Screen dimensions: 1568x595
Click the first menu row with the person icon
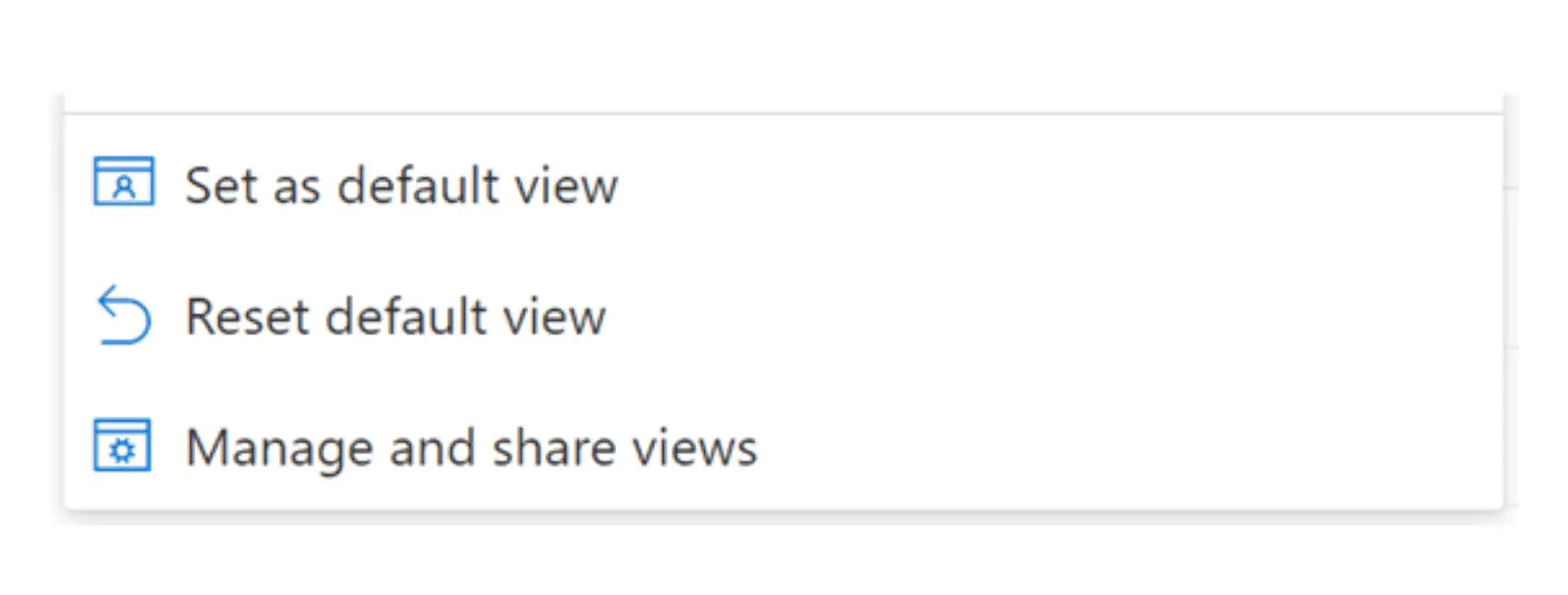(x=784, y=183)
